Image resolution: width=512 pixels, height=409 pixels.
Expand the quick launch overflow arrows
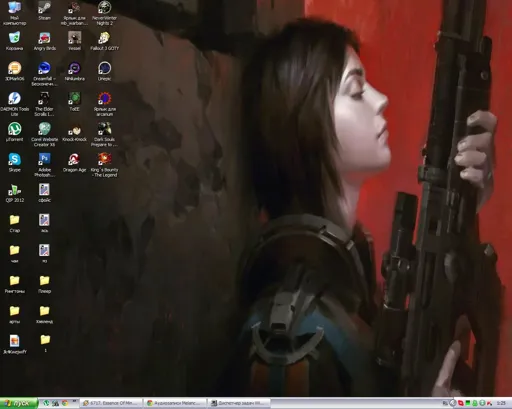74,401
